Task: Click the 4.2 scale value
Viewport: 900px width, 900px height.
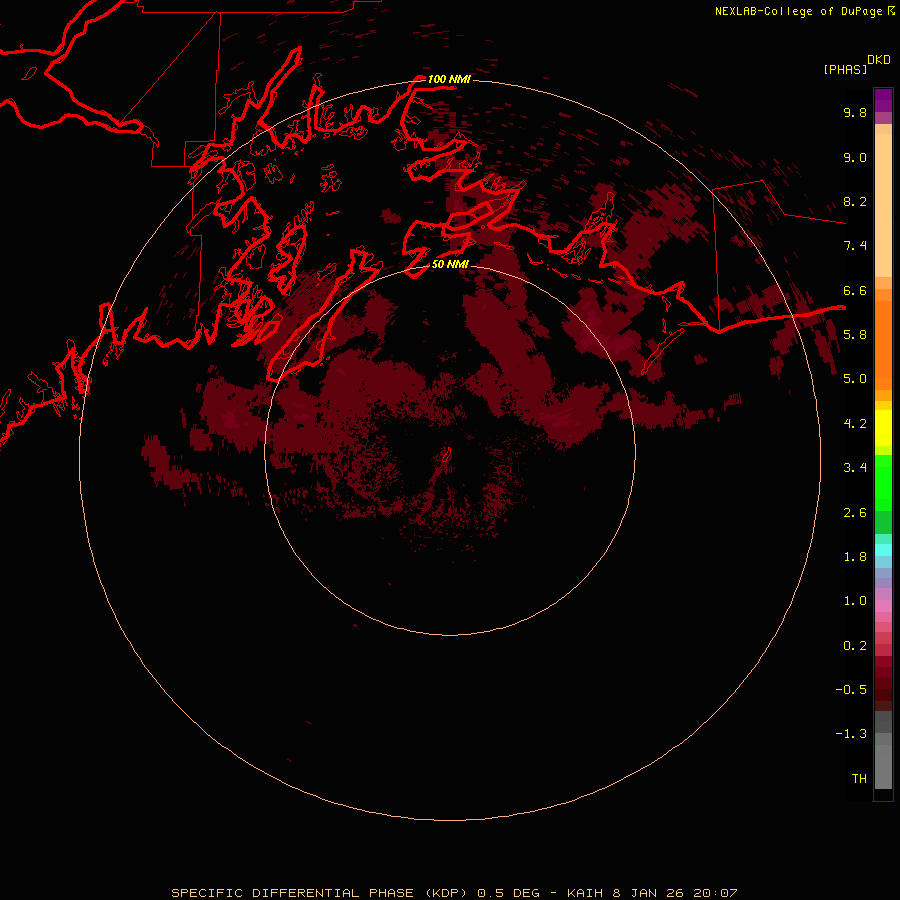Action: 855,424
